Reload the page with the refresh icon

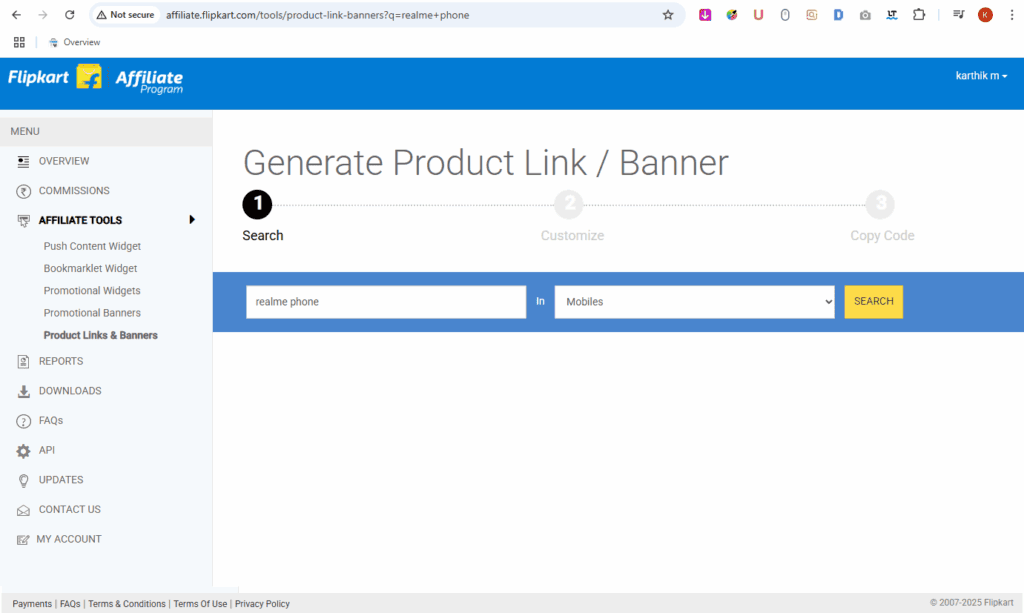[x=69, y=14]
